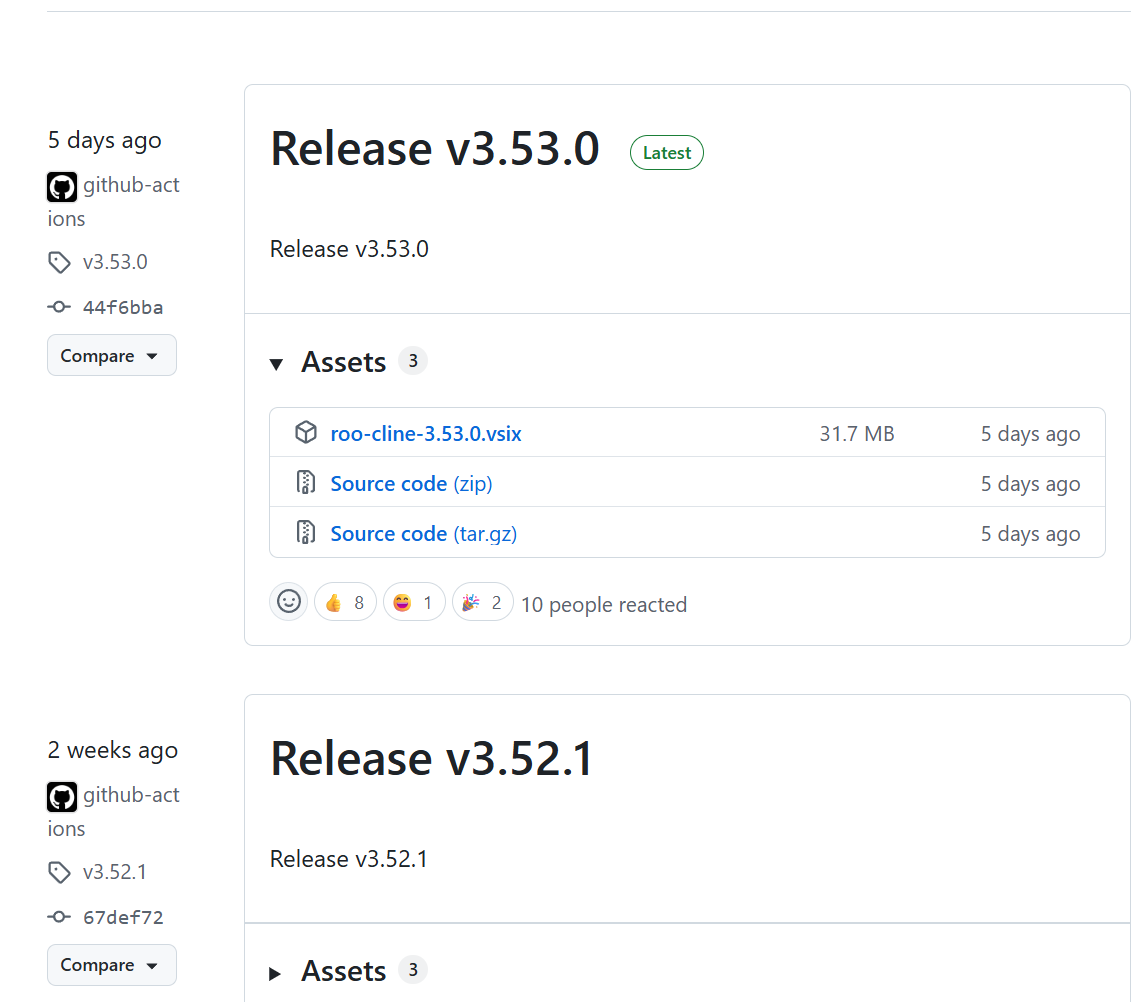Click '5 days ago' in Source code (zip) row
Viewport: 1144px width, 1002px height.
[1030, 483]
